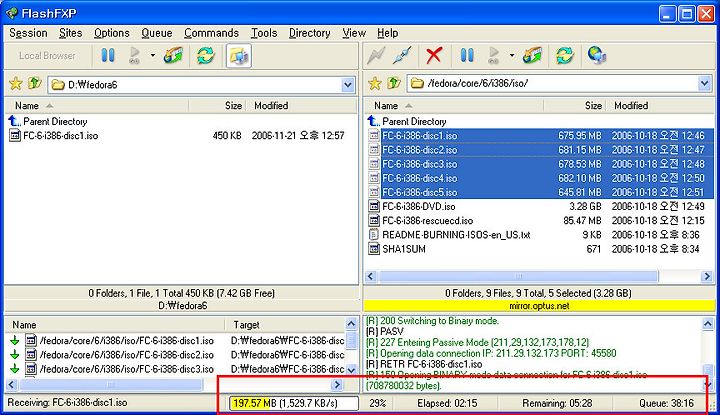Open remote favorites star icon

[x=375, y=83]
